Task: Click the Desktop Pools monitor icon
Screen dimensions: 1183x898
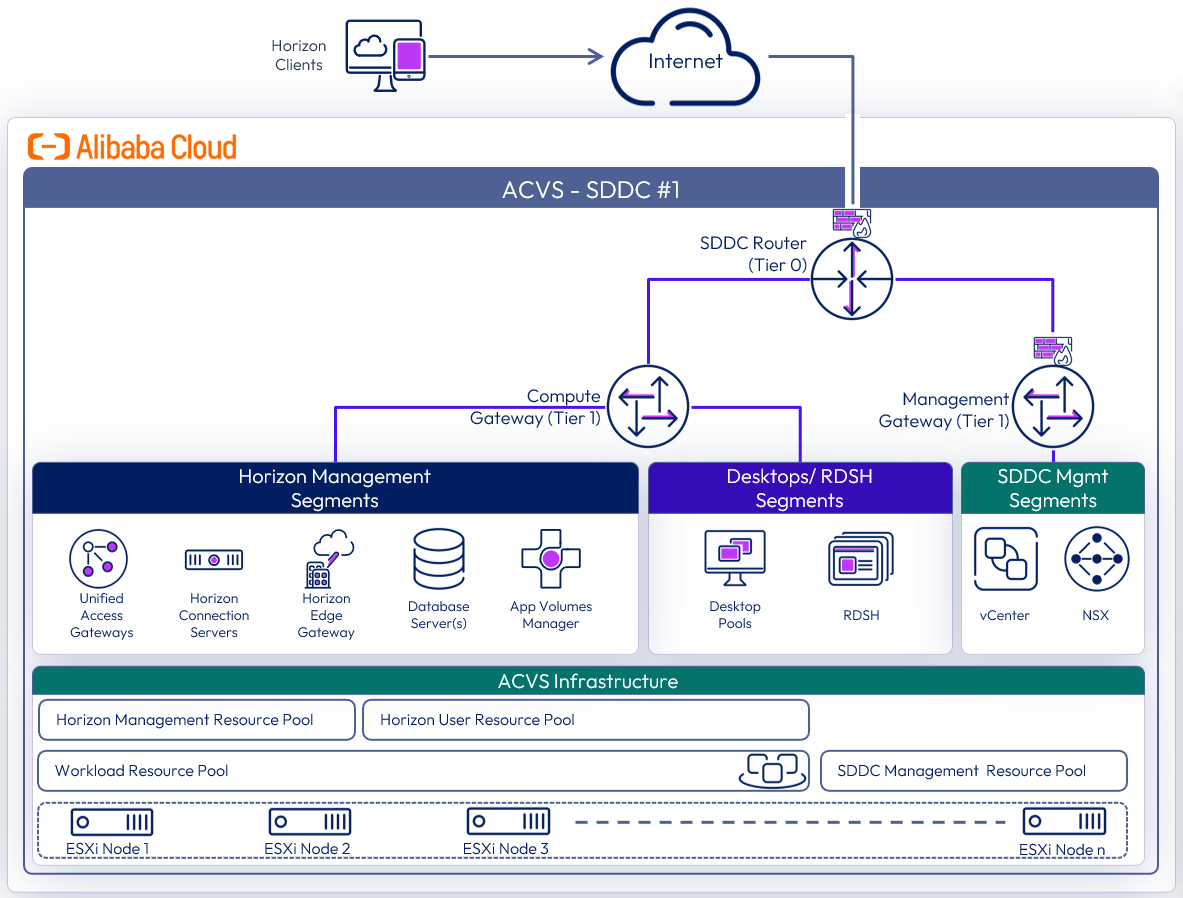Action: pyautogui.click(x=735, y=558)
